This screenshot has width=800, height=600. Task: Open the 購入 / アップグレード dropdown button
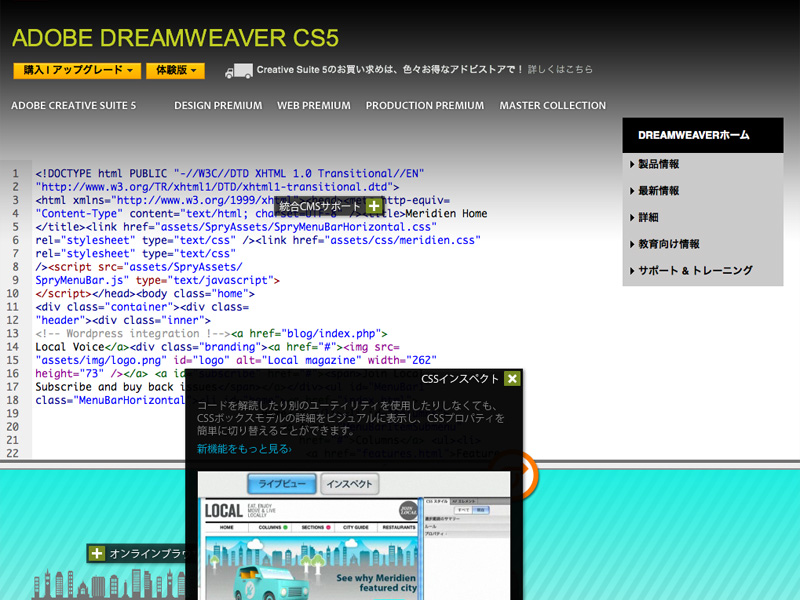tap(77, 70)
